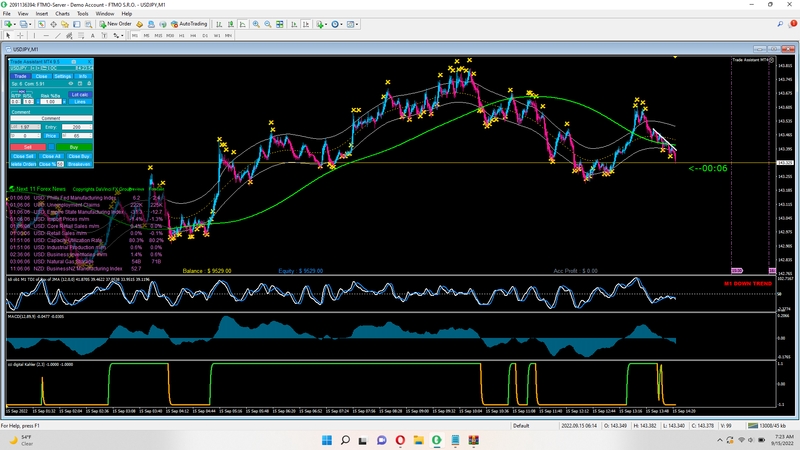Select the Crosshair tool

(x=20, y=35)
